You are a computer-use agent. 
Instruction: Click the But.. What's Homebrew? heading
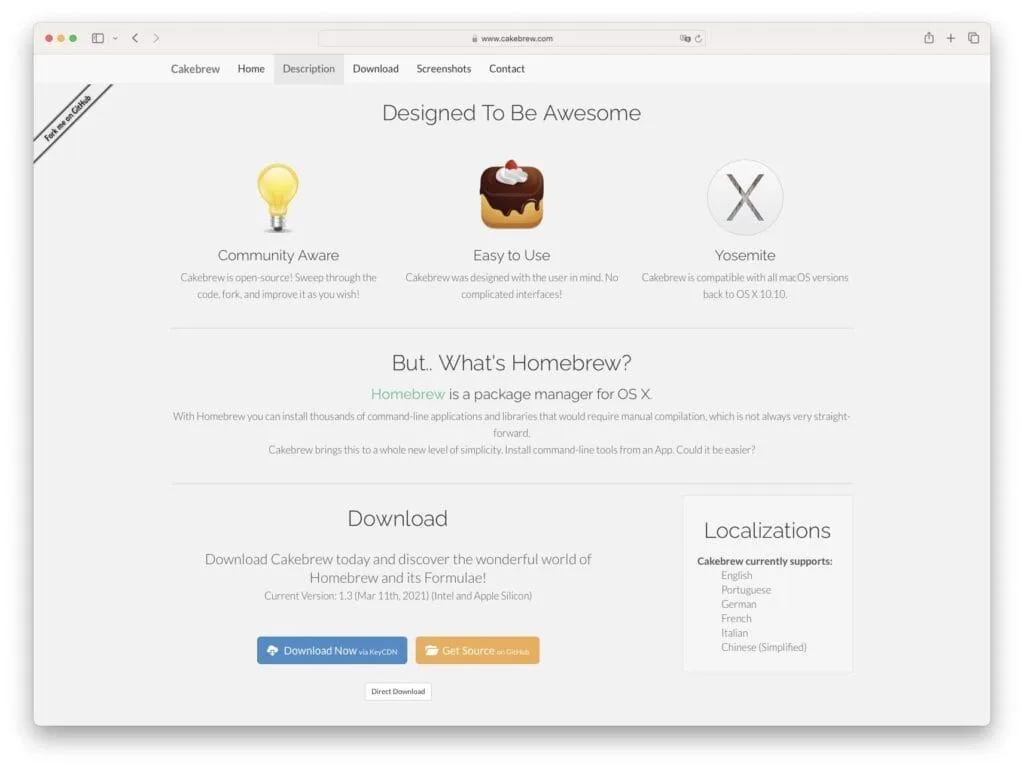(511, 362)
